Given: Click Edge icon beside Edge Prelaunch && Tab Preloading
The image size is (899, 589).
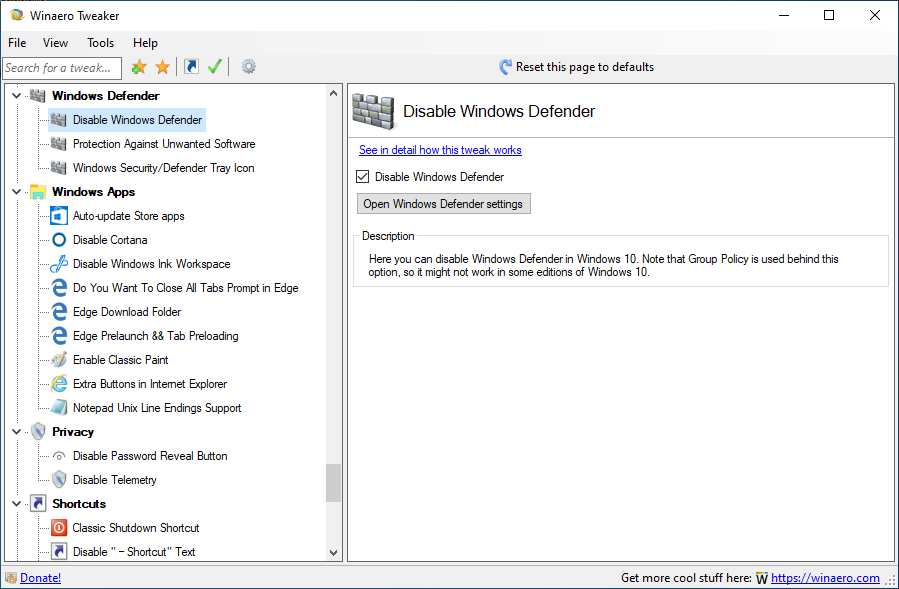Looking at the screenshot, I should pyautogui.click(x=59, y=336).
